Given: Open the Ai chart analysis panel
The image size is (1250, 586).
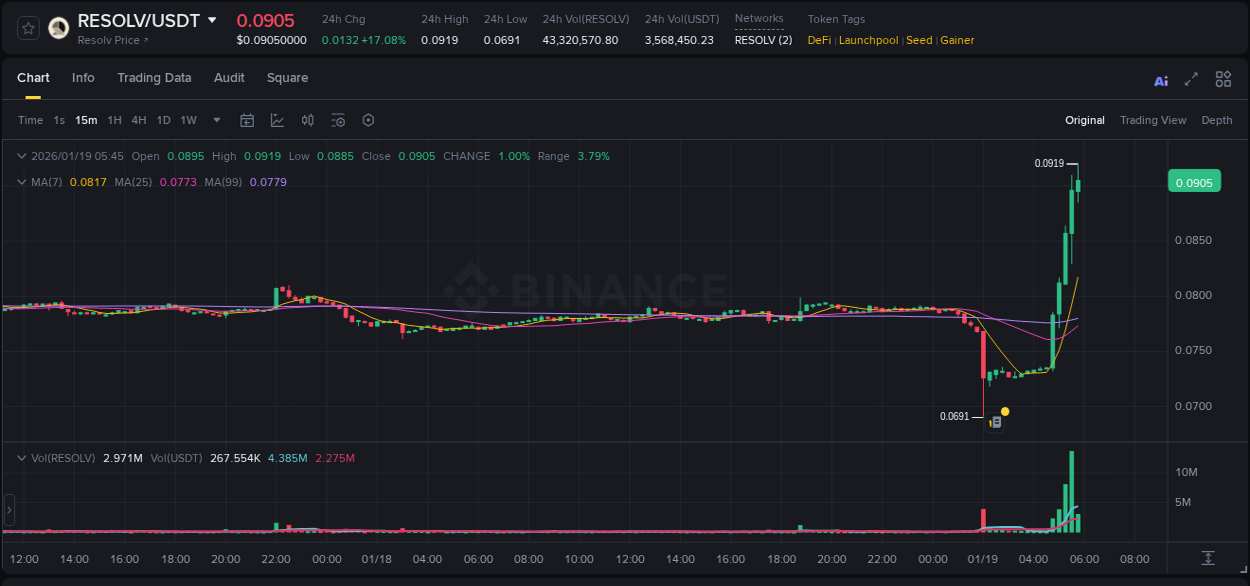Looking at the screenshot, I should pos(1161,79).
